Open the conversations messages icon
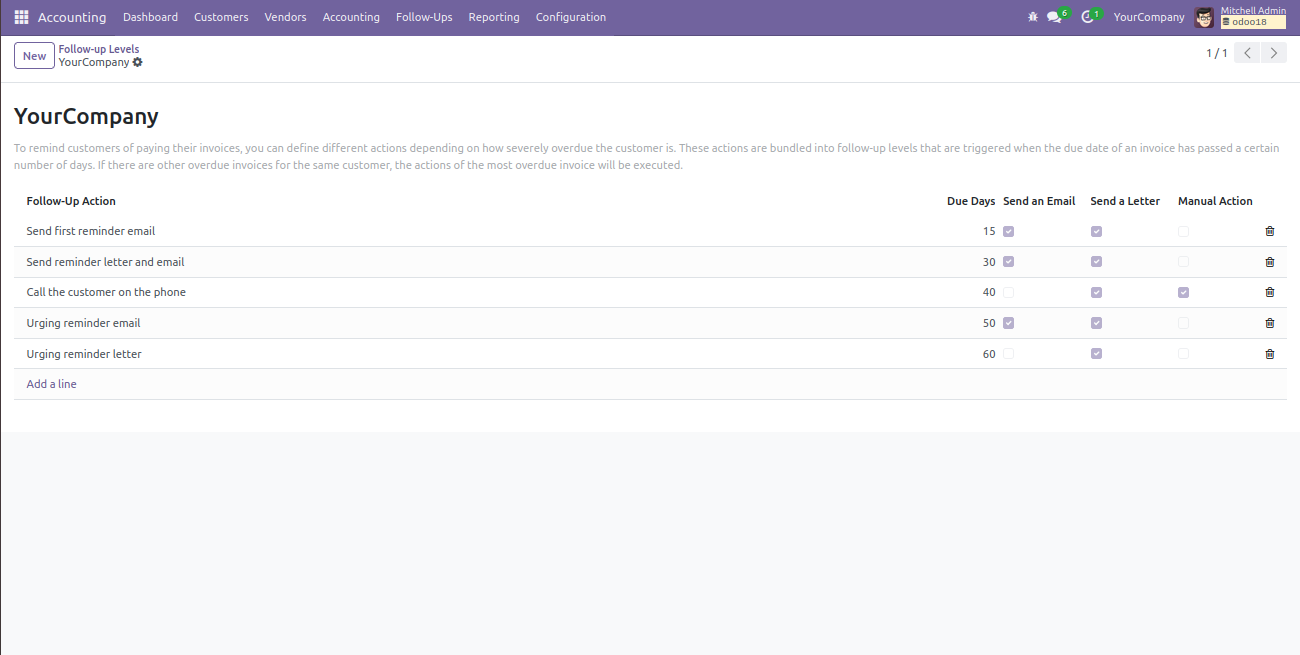This screenshot has width=1300, height=655. [x=1054, y=17]
